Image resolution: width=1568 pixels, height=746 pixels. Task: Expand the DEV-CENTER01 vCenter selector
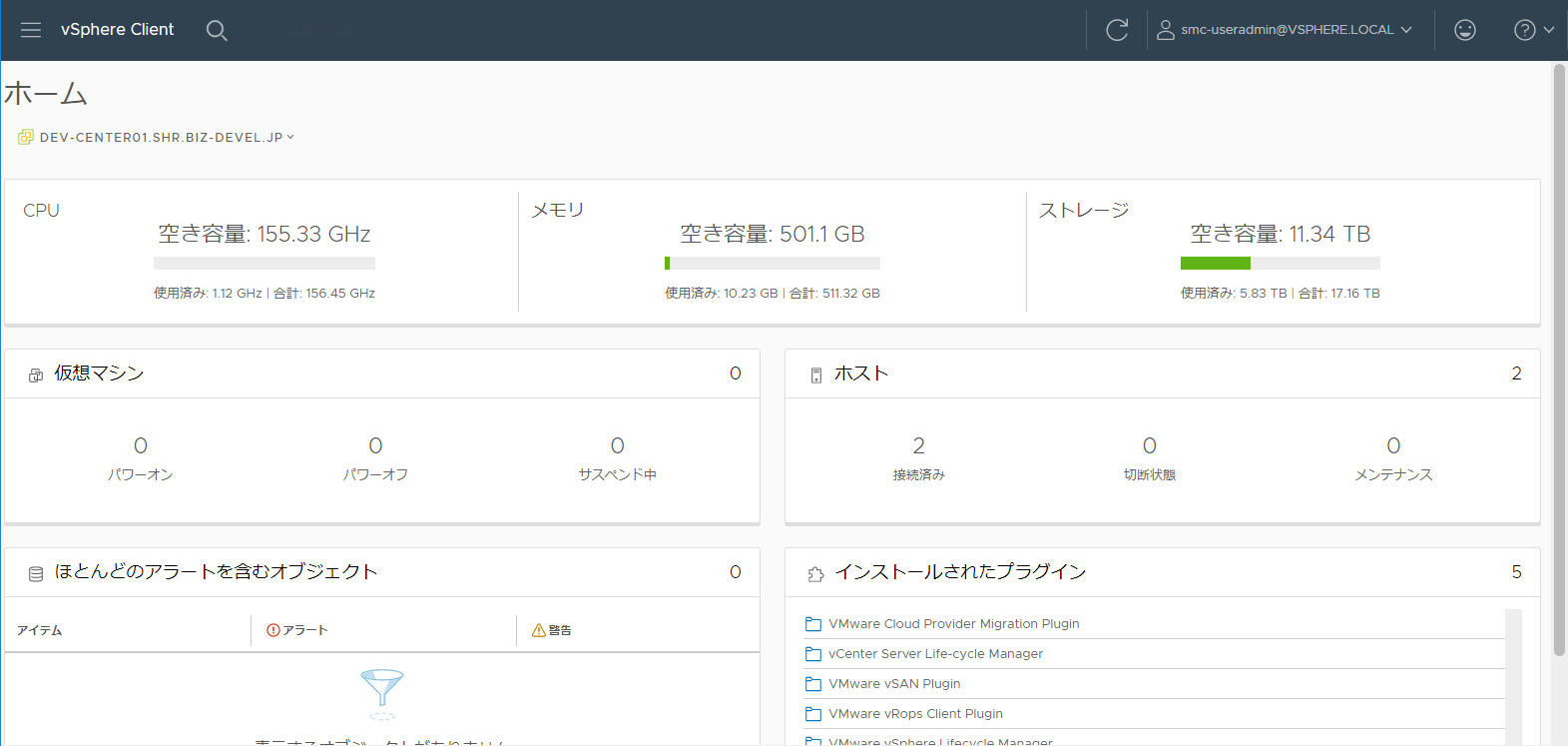click(x=167, y=138)
